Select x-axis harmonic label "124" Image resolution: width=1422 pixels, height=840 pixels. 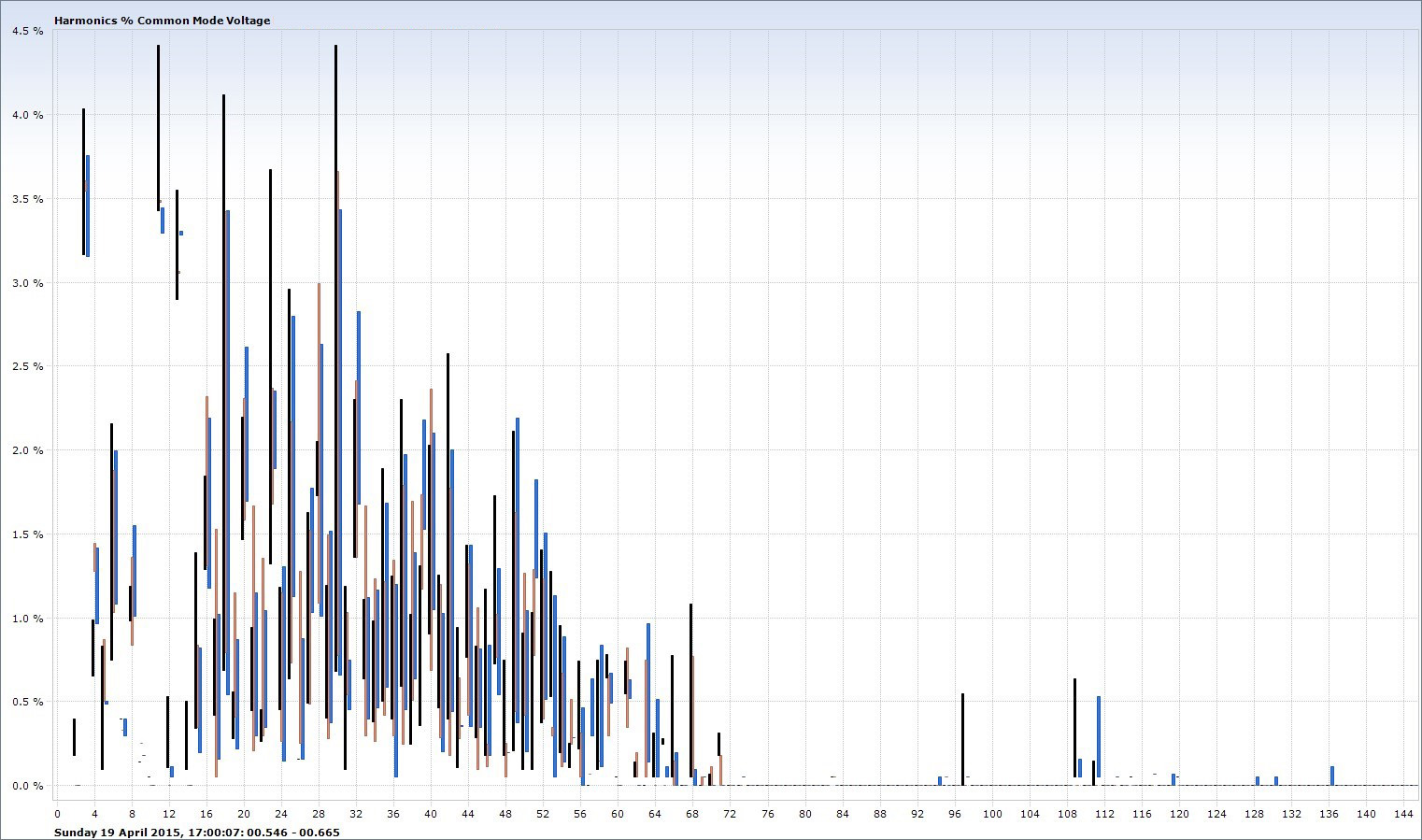pyautogui.click(x=1216, y=814)
